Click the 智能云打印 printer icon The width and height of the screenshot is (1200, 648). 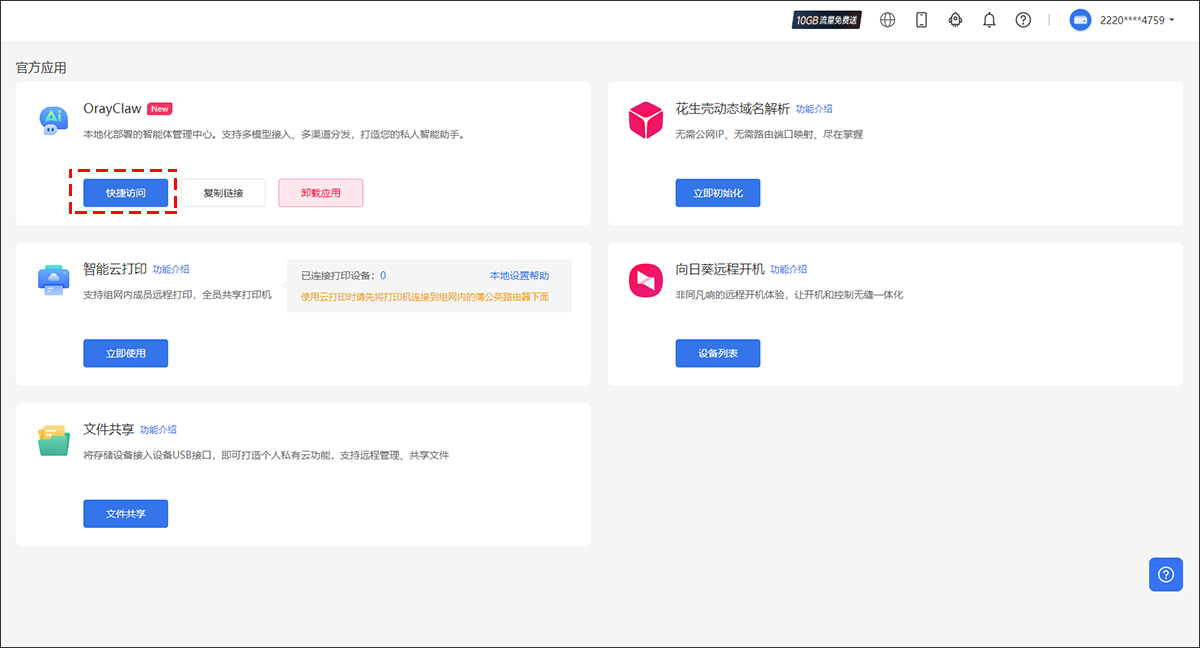pyautogui.click(x=53, y=280)
